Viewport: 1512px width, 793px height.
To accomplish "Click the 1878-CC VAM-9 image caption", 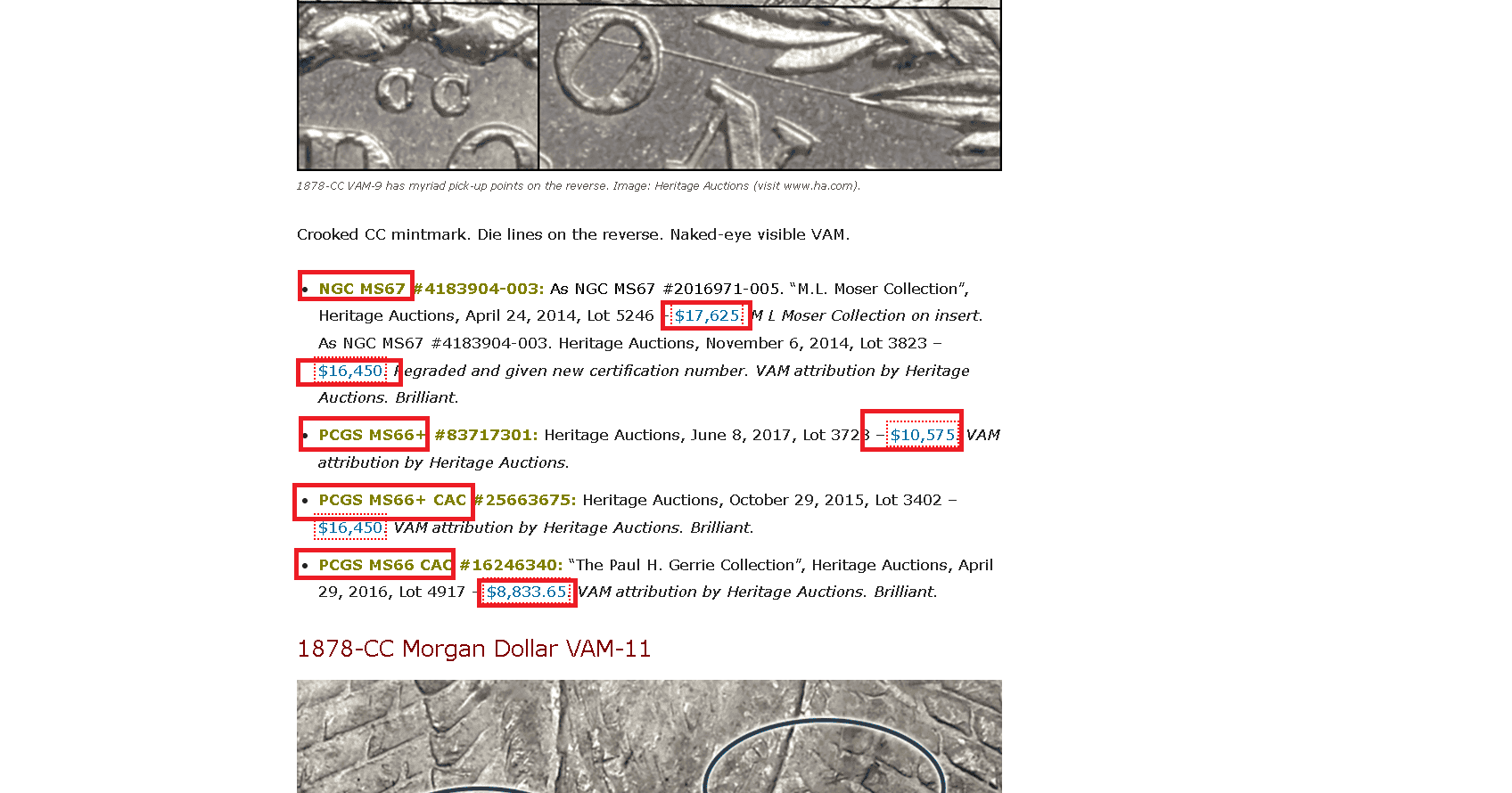I will tap(578, 186).
